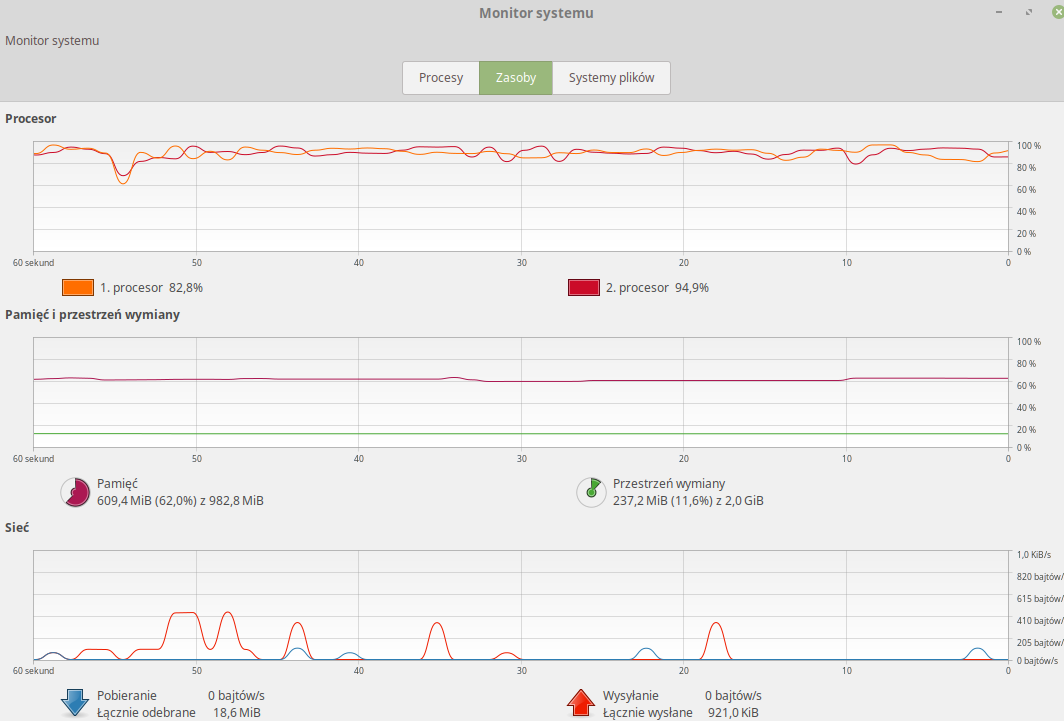This screenshot has width=1064, height=721.
Task: Open the Systemy plików tab
Action: (611, 78)
